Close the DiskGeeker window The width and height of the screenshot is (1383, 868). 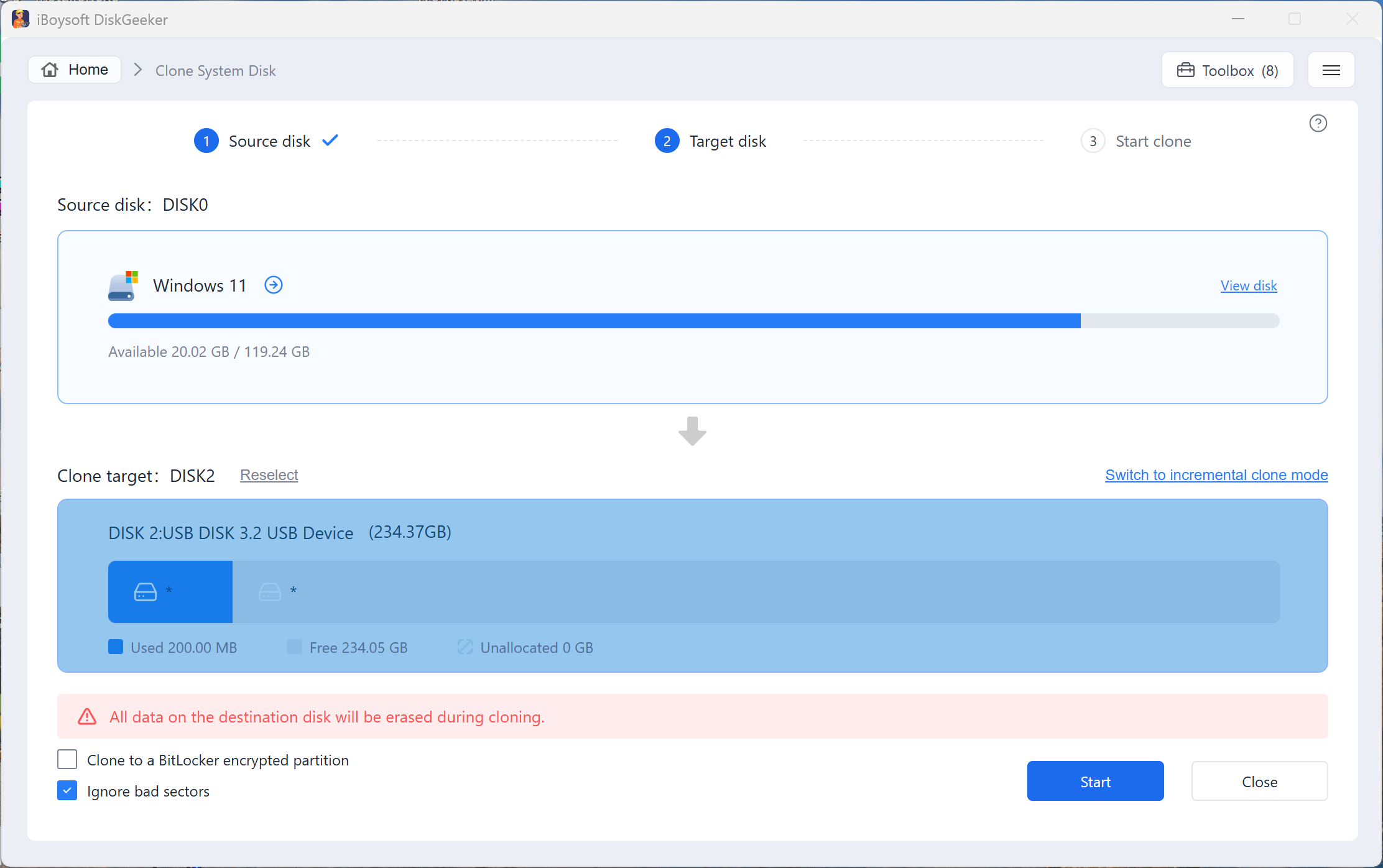1352,19
